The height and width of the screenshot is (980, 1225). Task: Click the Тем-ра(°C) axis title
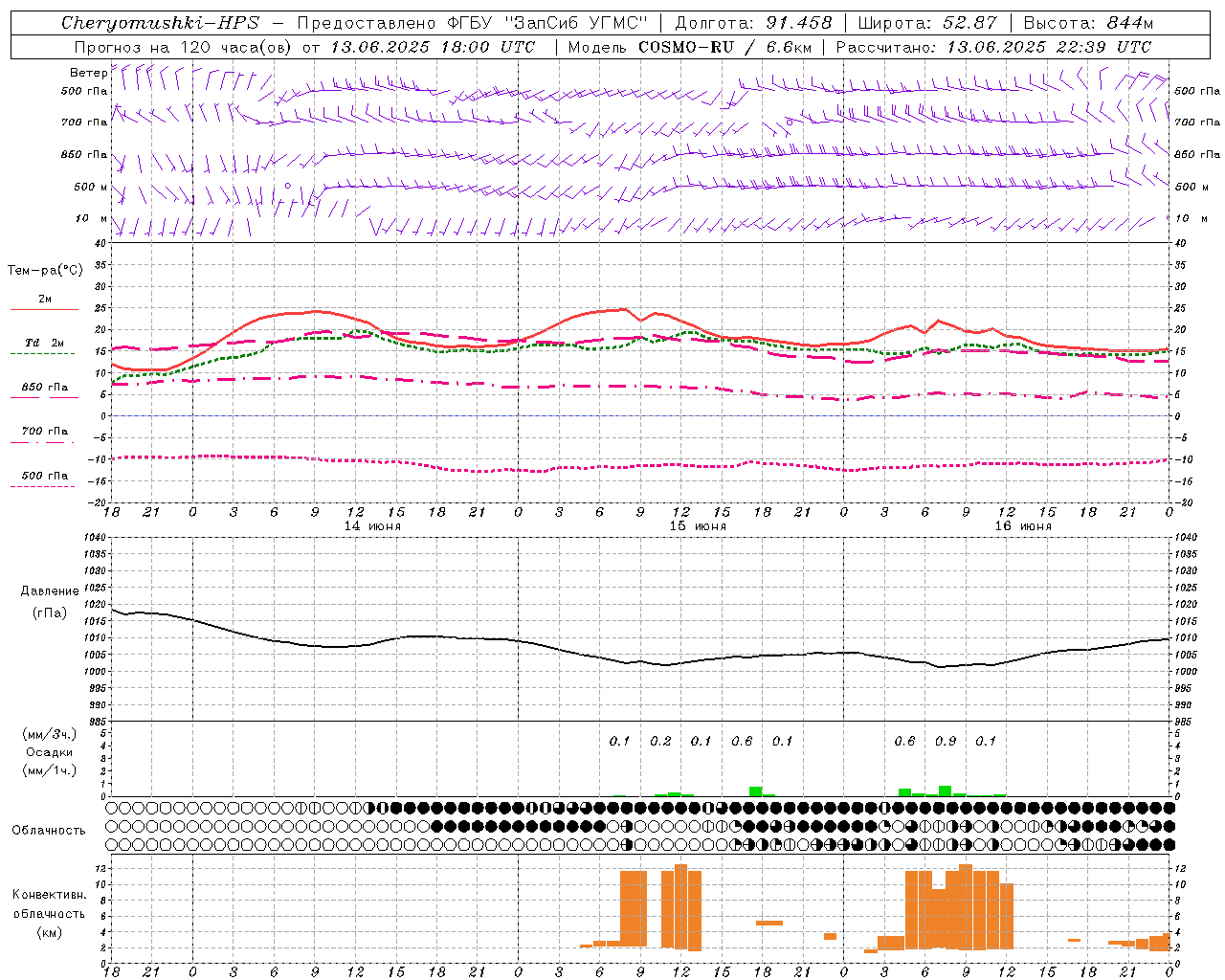[x=45, y=271]
